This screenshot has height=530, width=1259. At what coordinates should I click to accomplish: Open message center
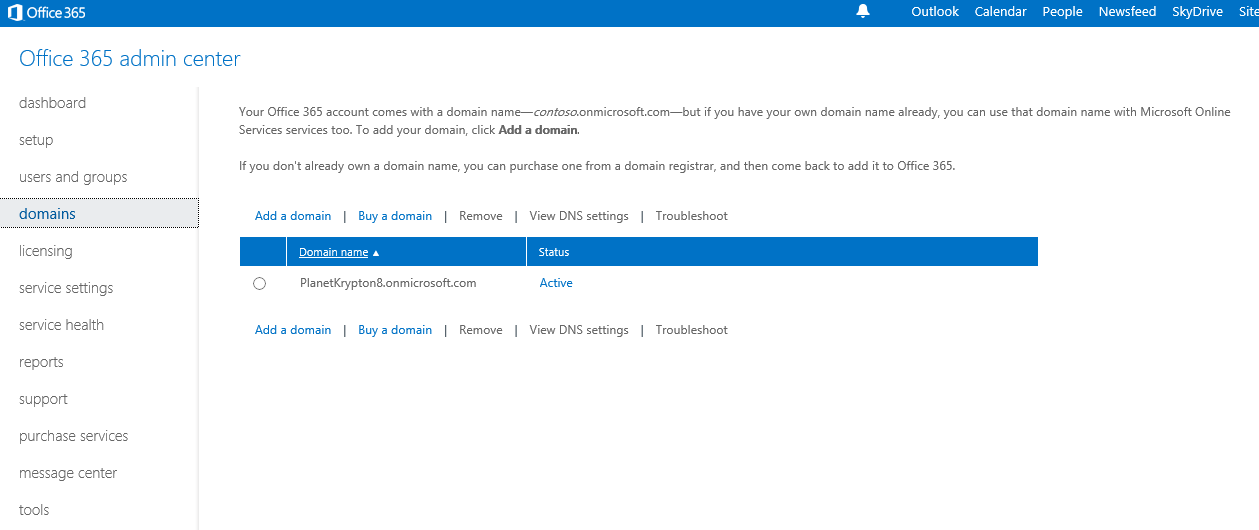68,473
